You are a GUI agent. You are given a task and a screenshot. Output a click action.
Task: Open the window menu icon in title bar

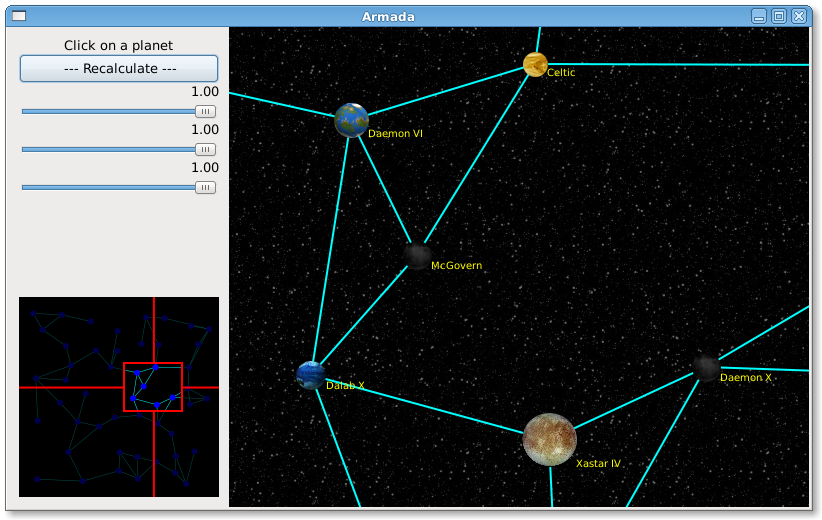pyautogui.click(x=18, y=16)
